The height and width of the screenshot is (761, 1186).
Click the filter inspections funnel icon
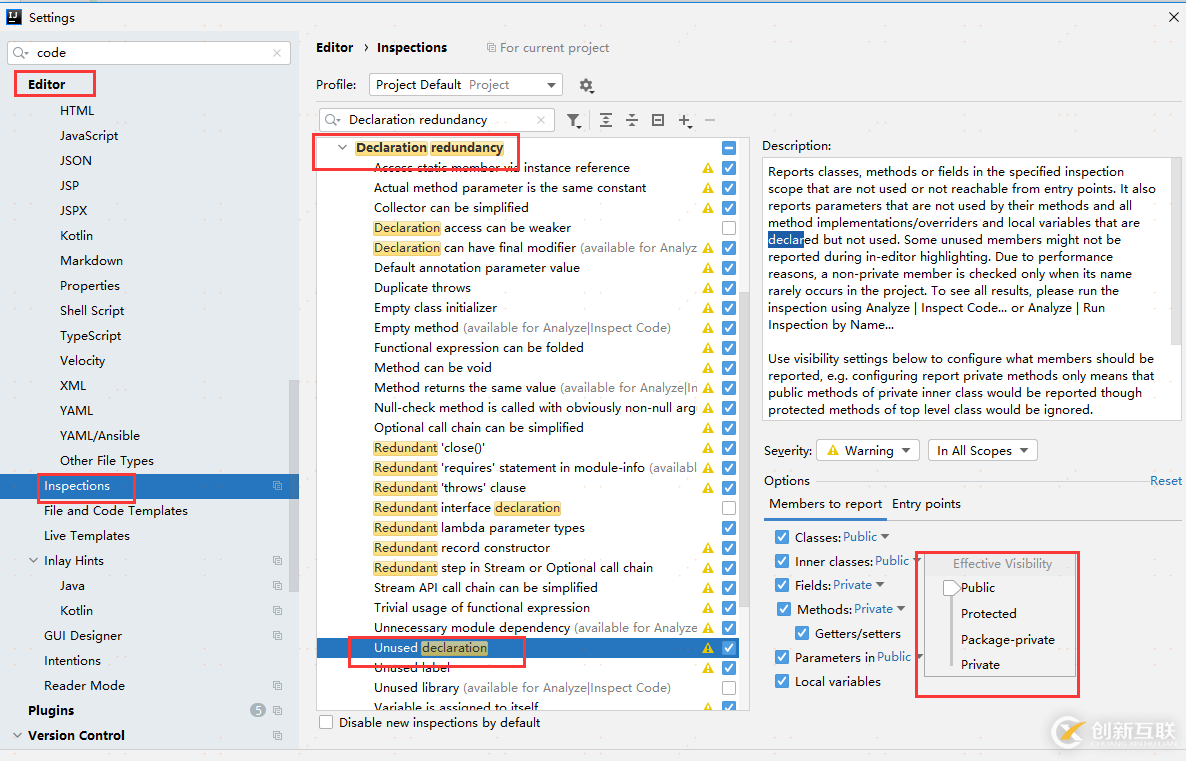(x=573, y=120)
